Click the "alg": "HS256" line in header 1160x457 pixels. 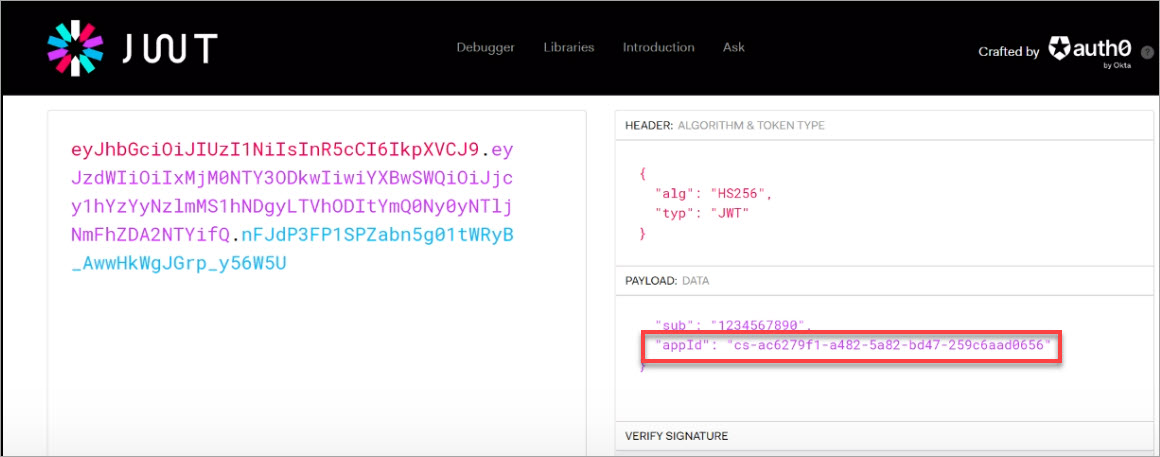coord(713,194)
